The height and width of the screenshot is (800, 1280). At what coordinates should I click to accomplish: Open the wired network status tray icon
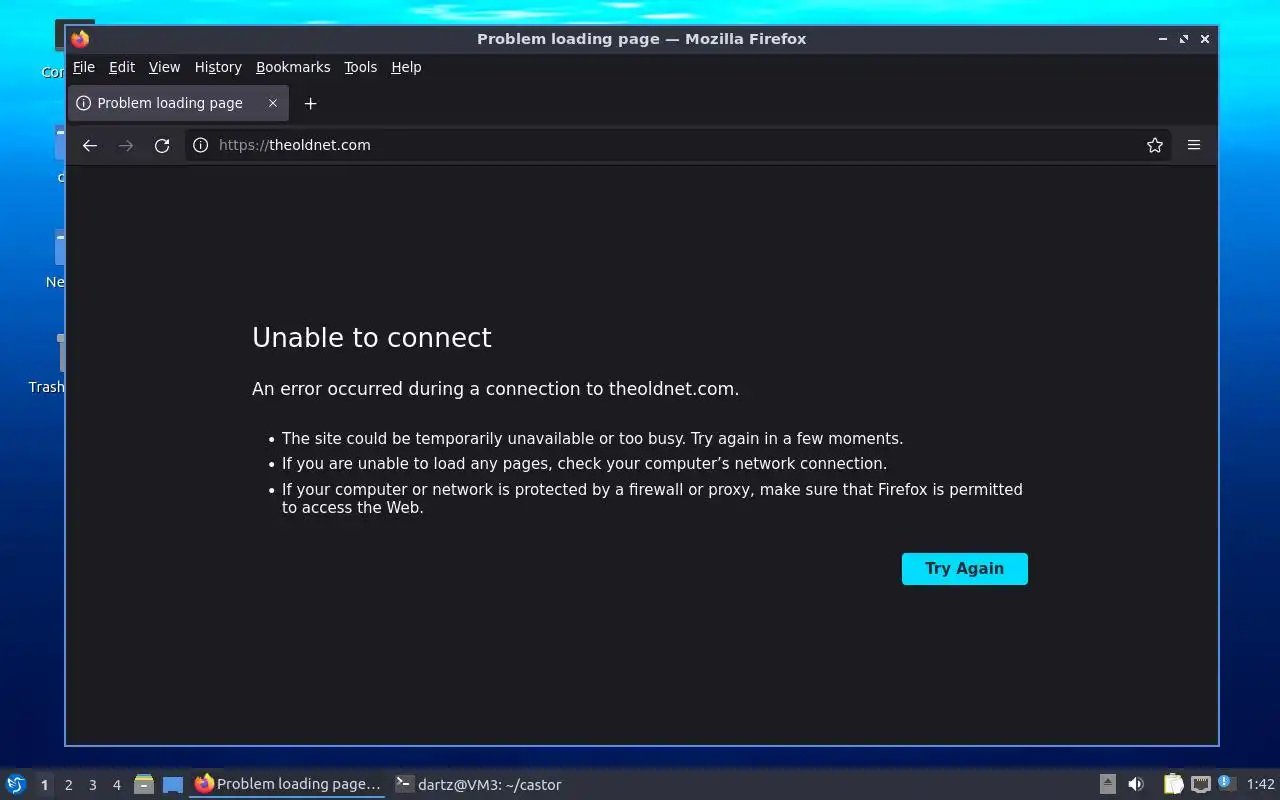tap(1200, 785)
